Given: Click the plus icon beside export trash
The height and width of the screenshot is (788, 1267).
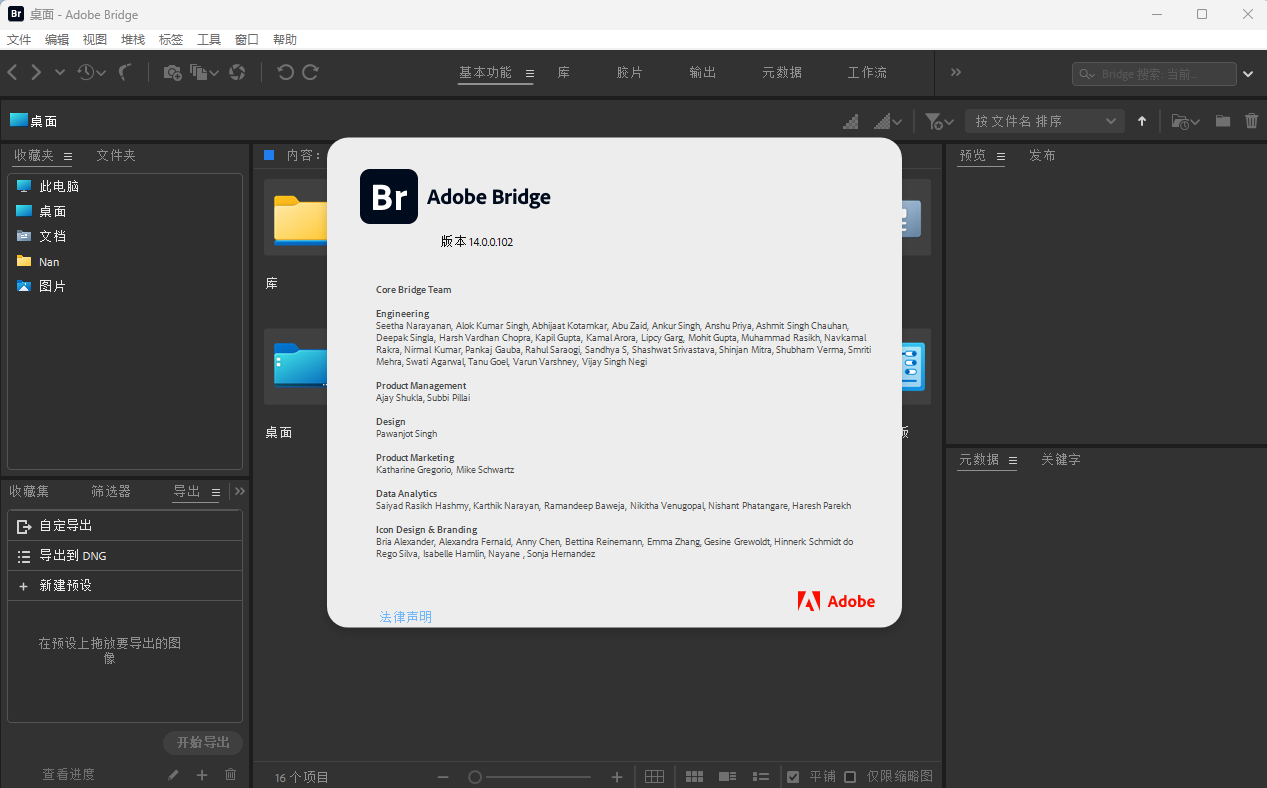Looking at the screenshot, I should (202, 775).
